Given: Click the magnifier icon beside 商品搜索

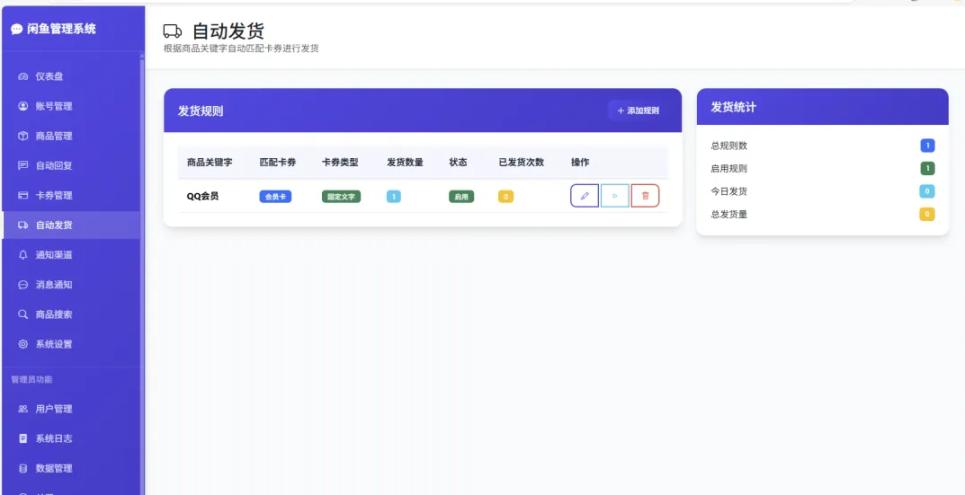Looking at the screenshot, I should coord(23,314).
